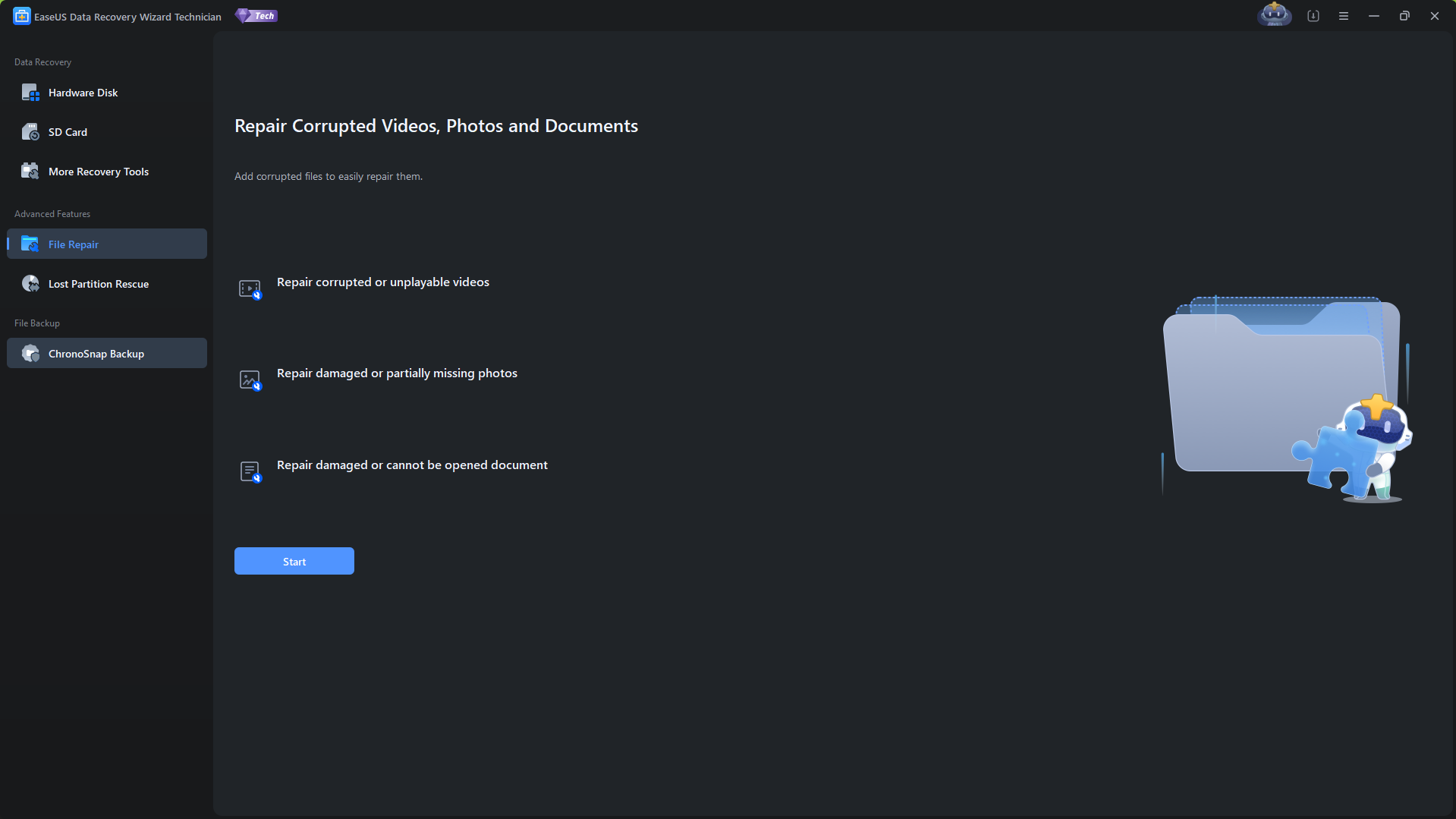
Task: Click the Tech edition badge
Action: 256,16
